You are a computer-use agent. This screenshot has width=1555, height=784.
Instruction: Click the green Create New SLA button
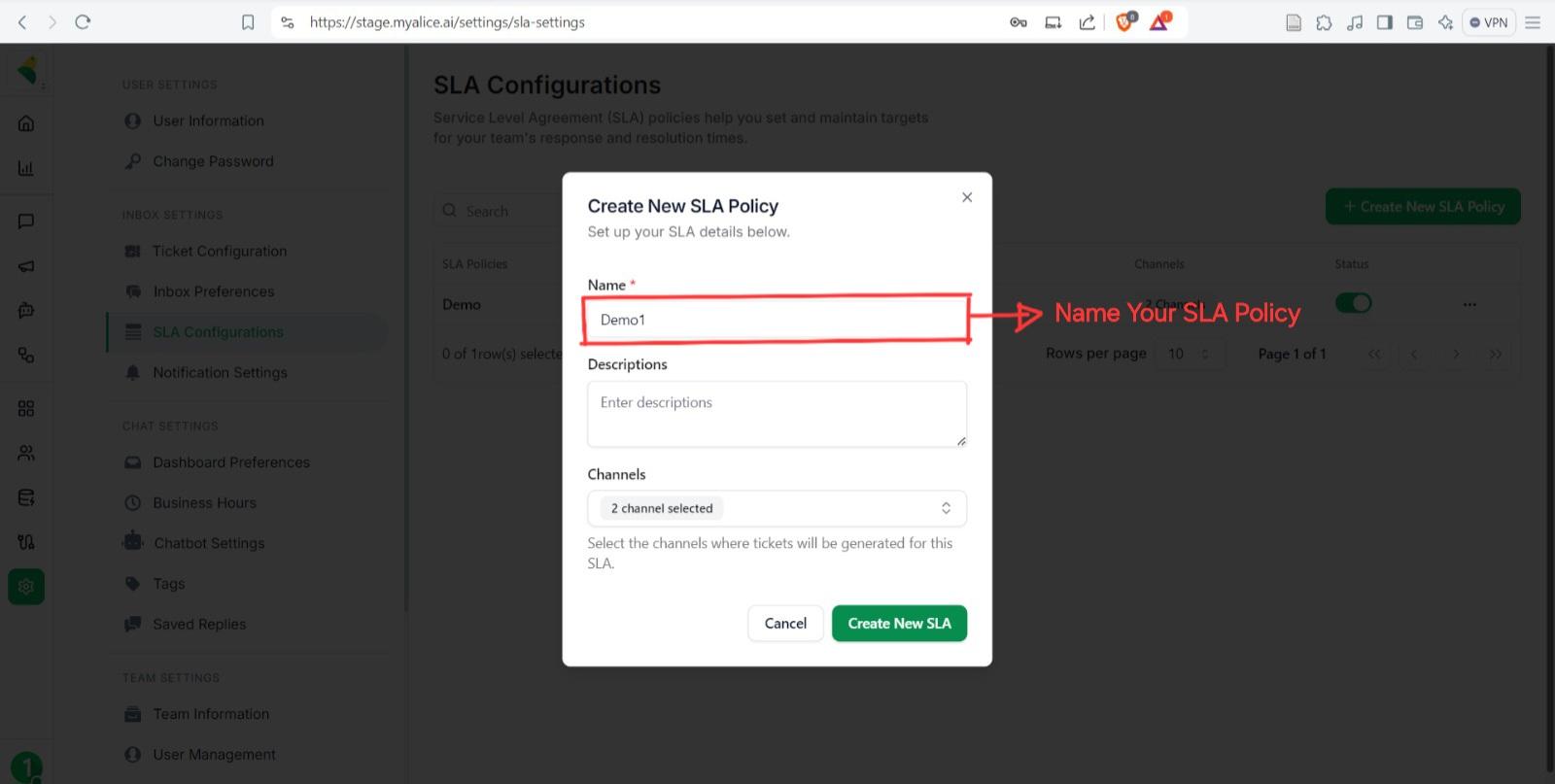(x=899, y=624)
